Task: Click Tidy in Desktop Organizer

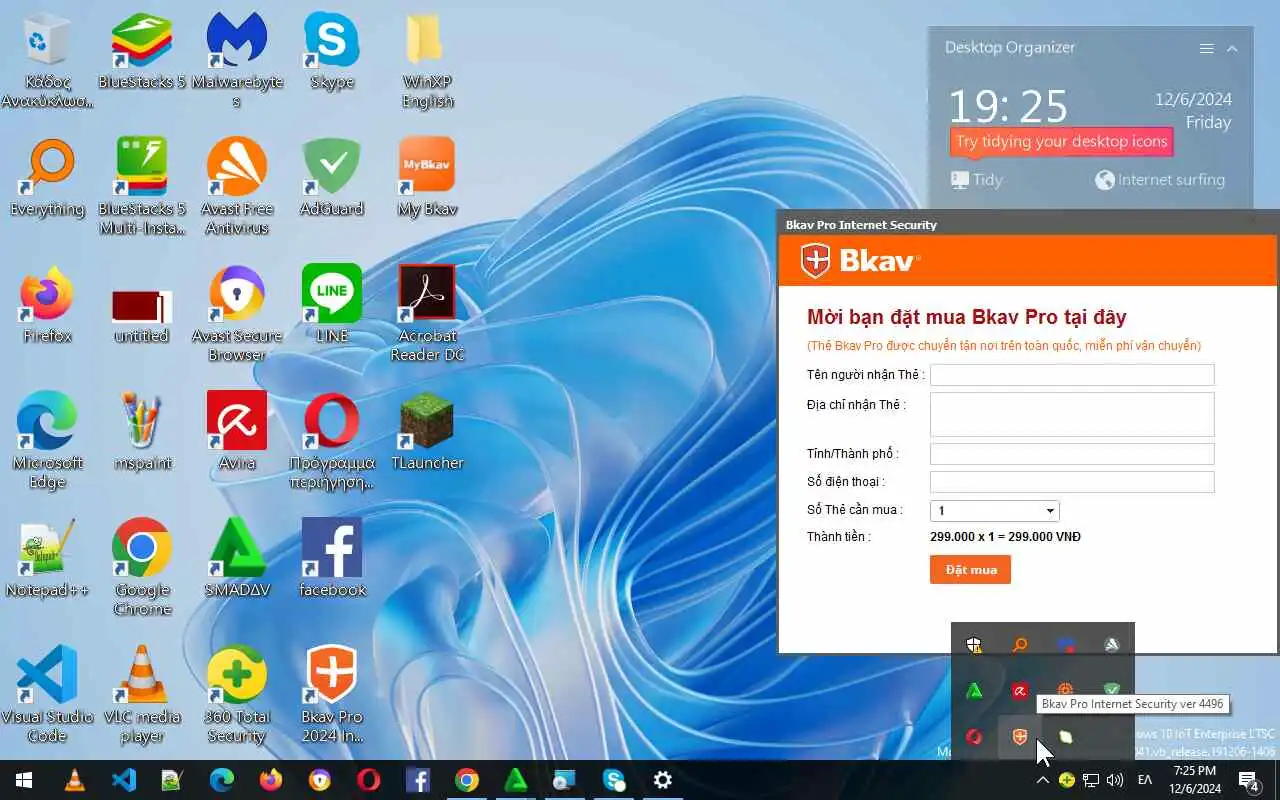Action: 976,180
